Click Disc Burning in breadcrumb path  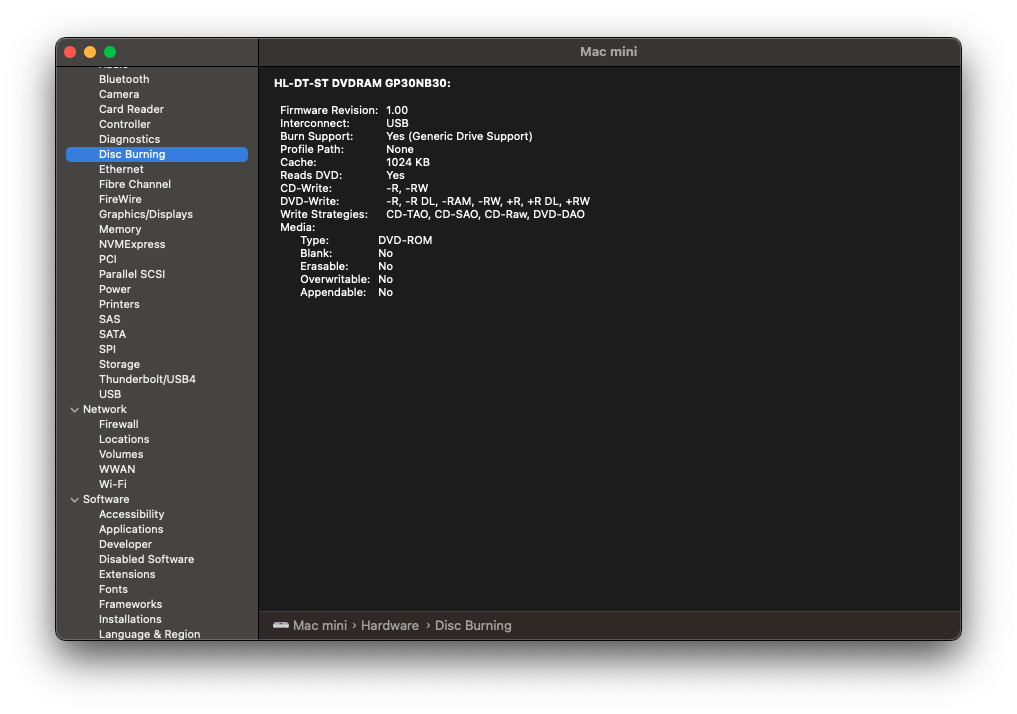click(x=473, y=626)
